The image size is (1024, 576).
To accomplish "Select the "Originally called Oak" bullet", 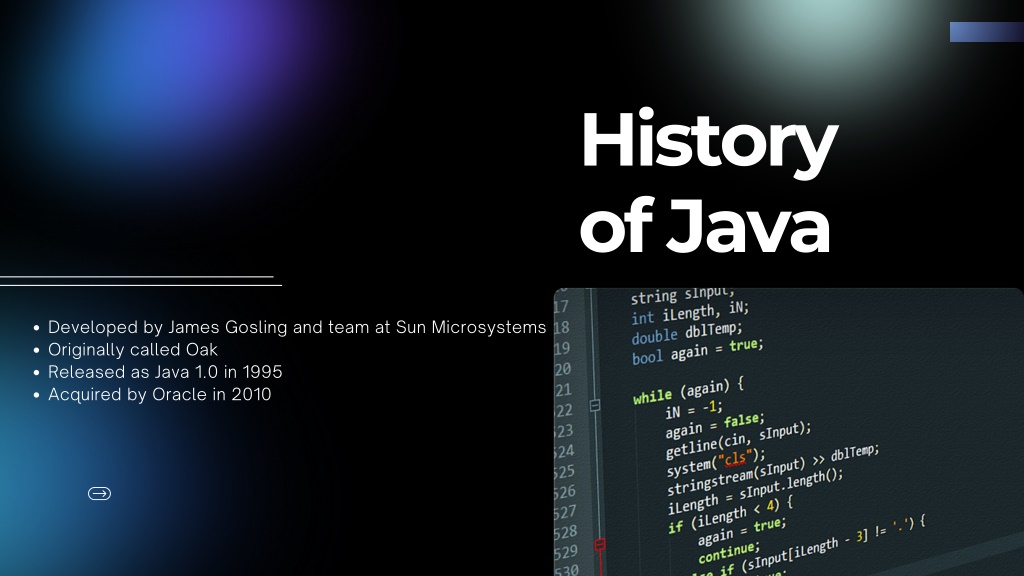I will [x=132, y=350].
